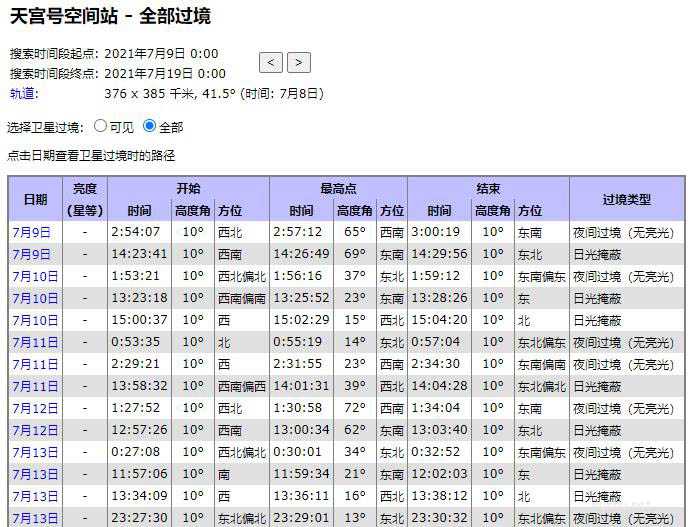Image resolution: width=691 pixels, height=527 pixels.
Task: Select the 全部 passes radio button
Action: [150, 126]
